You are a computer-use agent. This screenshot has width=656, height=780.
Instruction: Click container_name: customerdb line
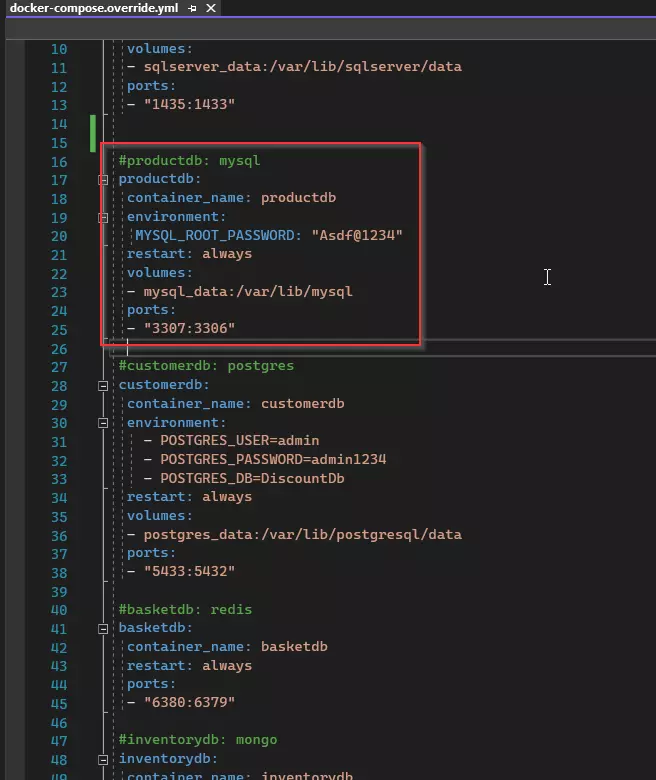(x=236, y=403)
